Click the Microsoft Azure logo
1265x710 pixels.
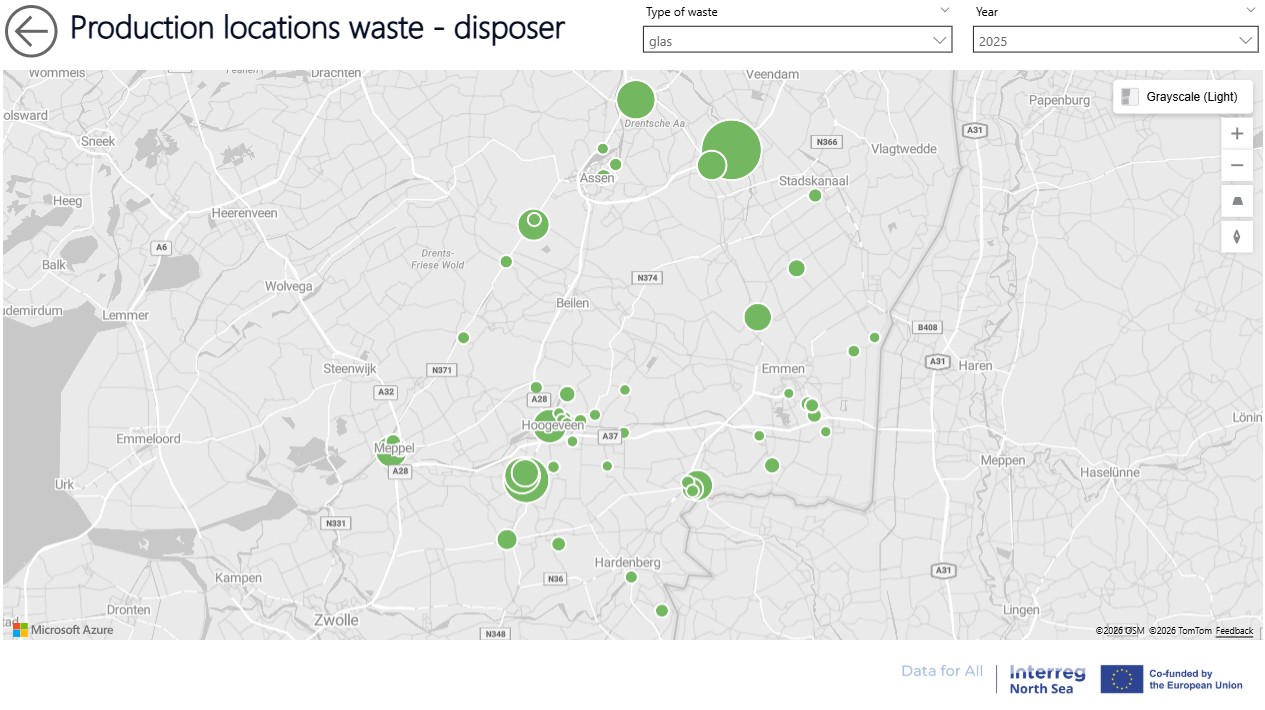click(62, 629)
